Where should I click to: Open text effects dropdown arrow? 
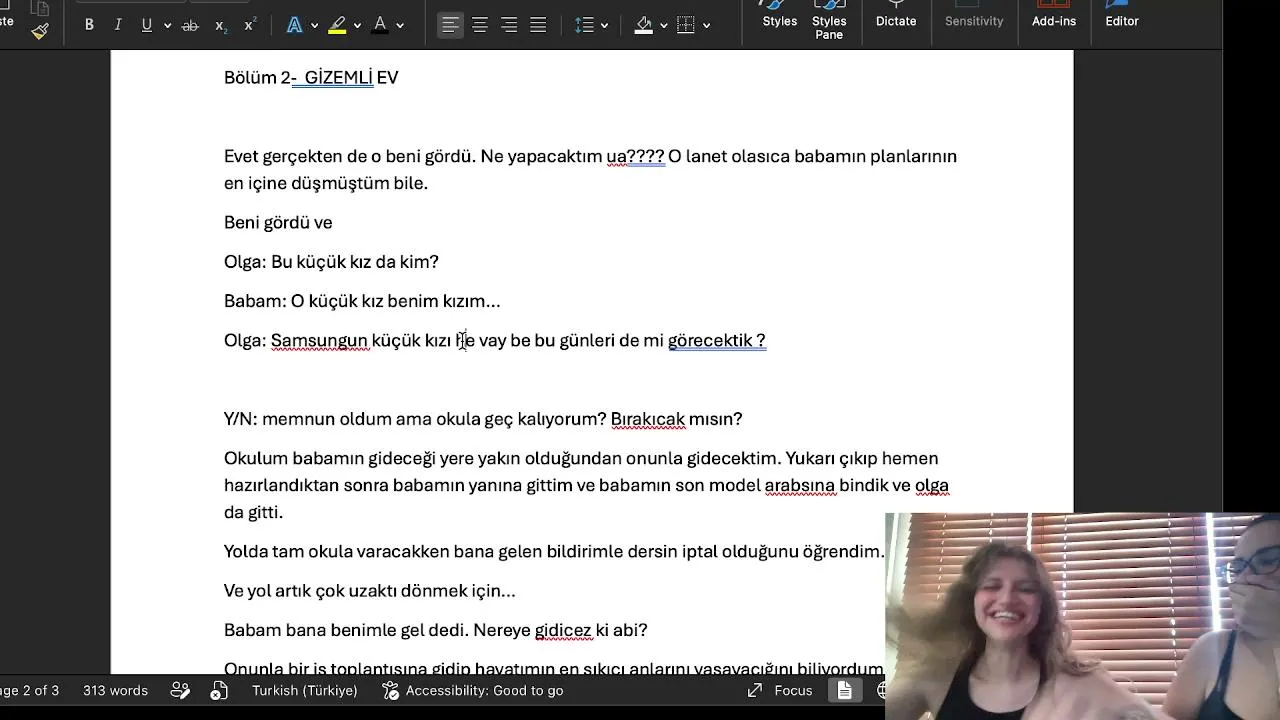(x=314, y=26)
